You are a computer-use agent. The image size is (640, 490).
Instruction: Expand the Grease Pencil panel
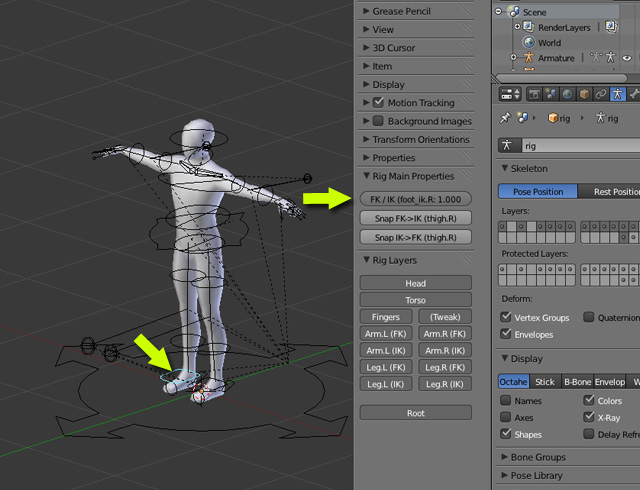coord(416,11)
